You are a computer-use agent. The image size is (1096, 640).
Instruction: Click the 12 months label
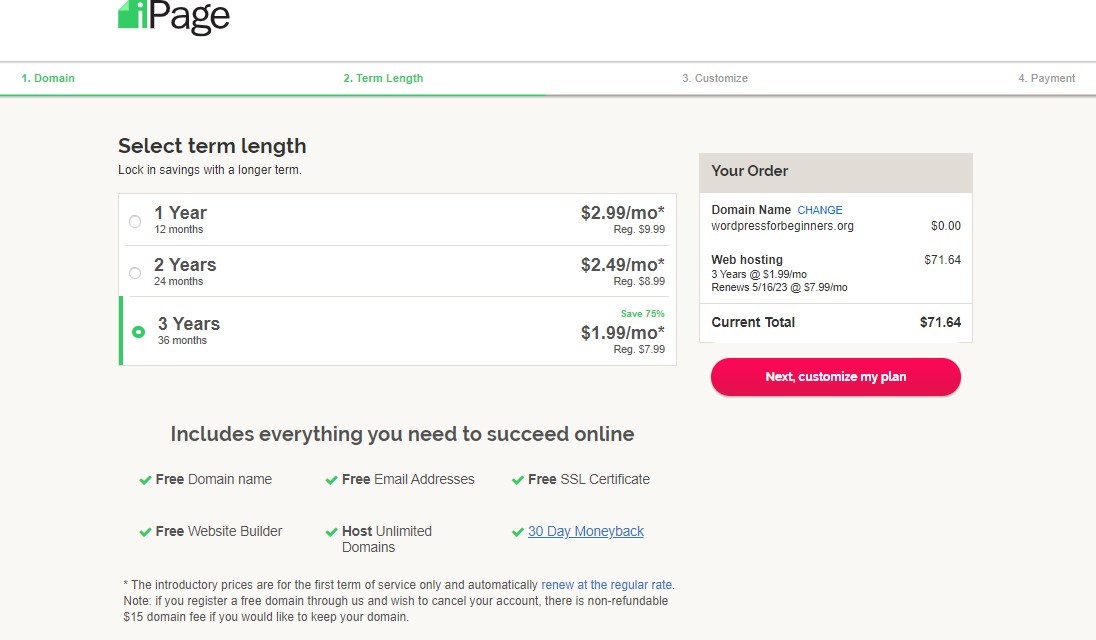click(x=179, y=229)
